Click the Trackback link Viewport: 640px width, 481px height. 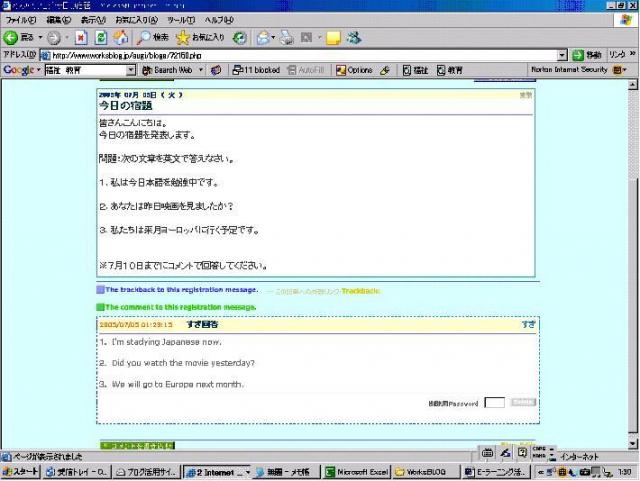point(360,291)
